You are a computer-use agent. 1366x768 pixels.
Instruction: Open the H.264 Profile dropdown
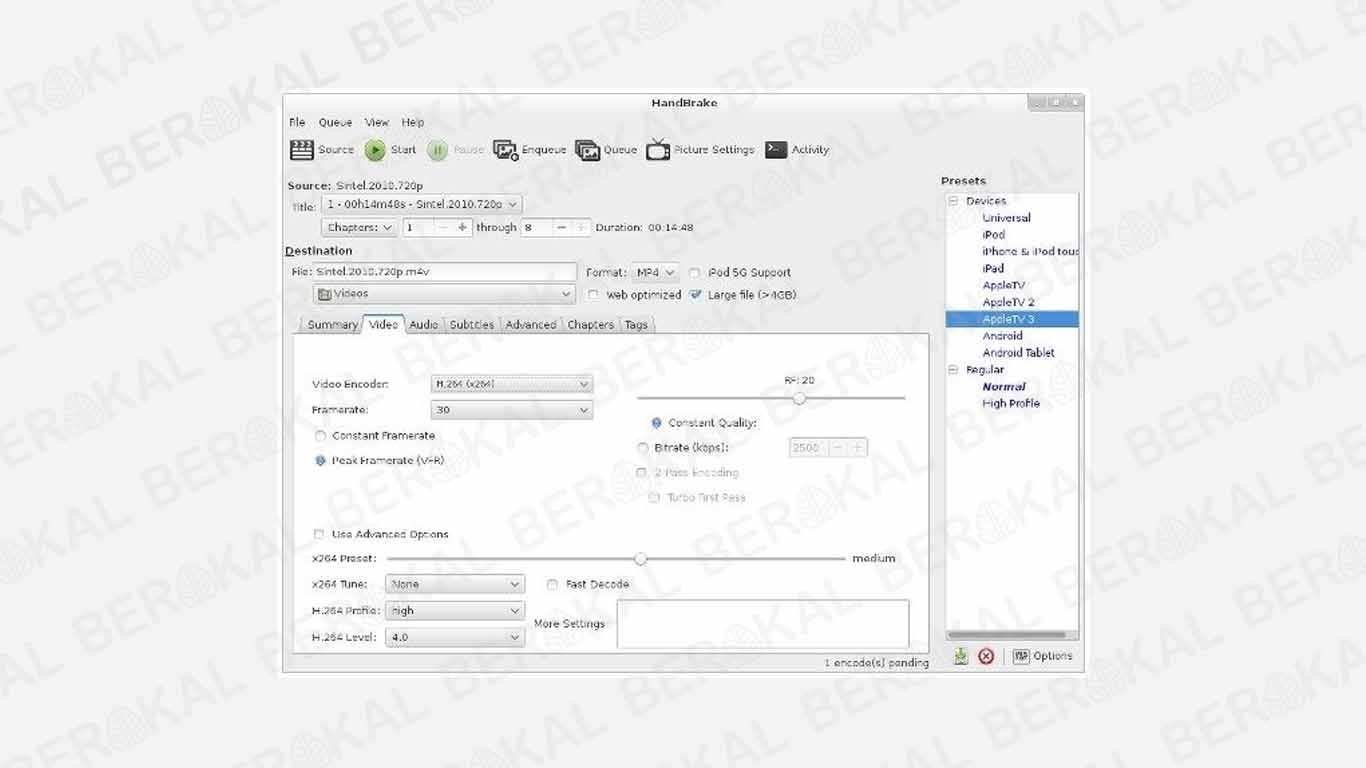[455, 611]
